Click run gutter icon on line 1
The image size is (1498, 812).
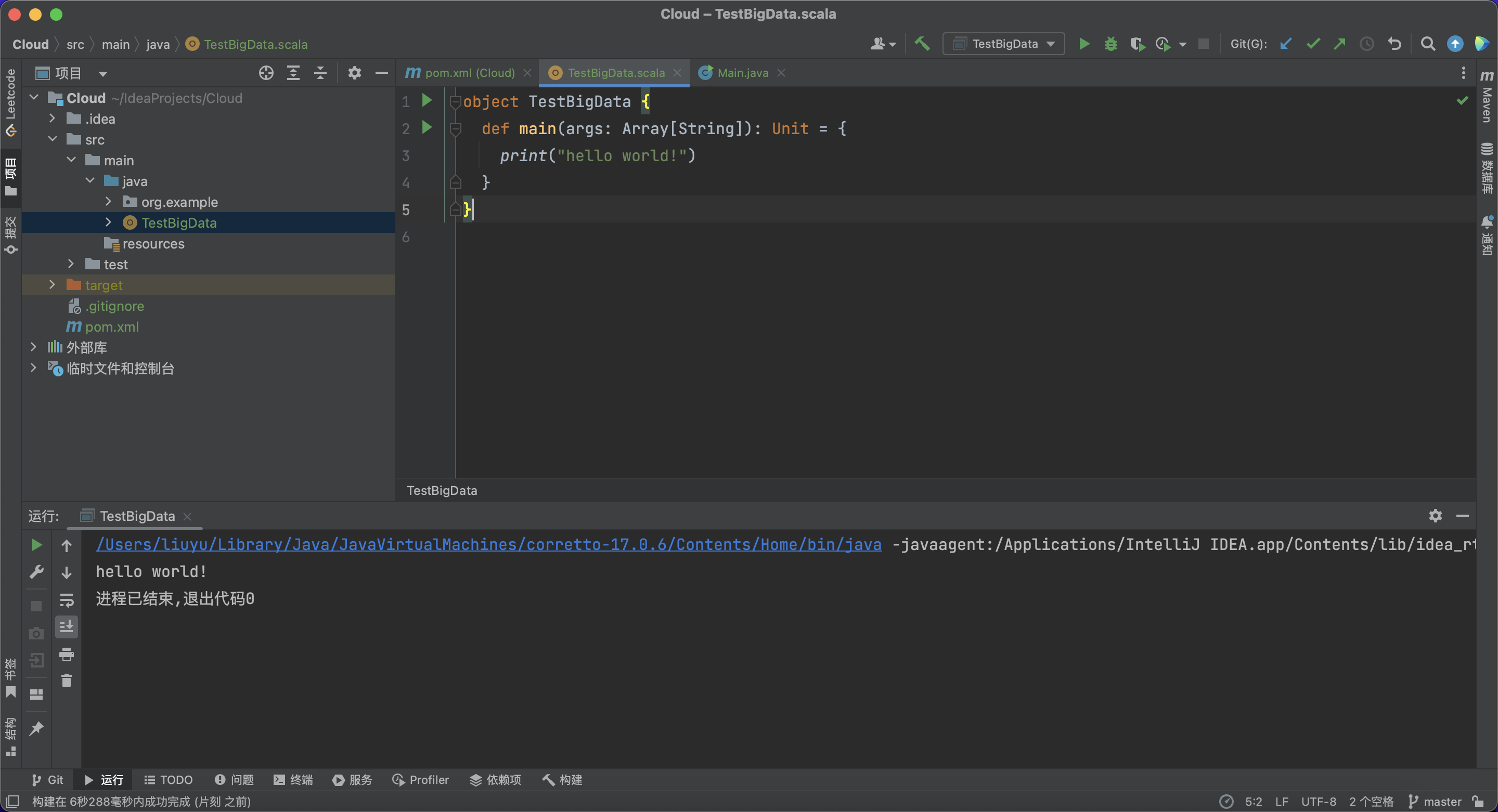[427, 100]
